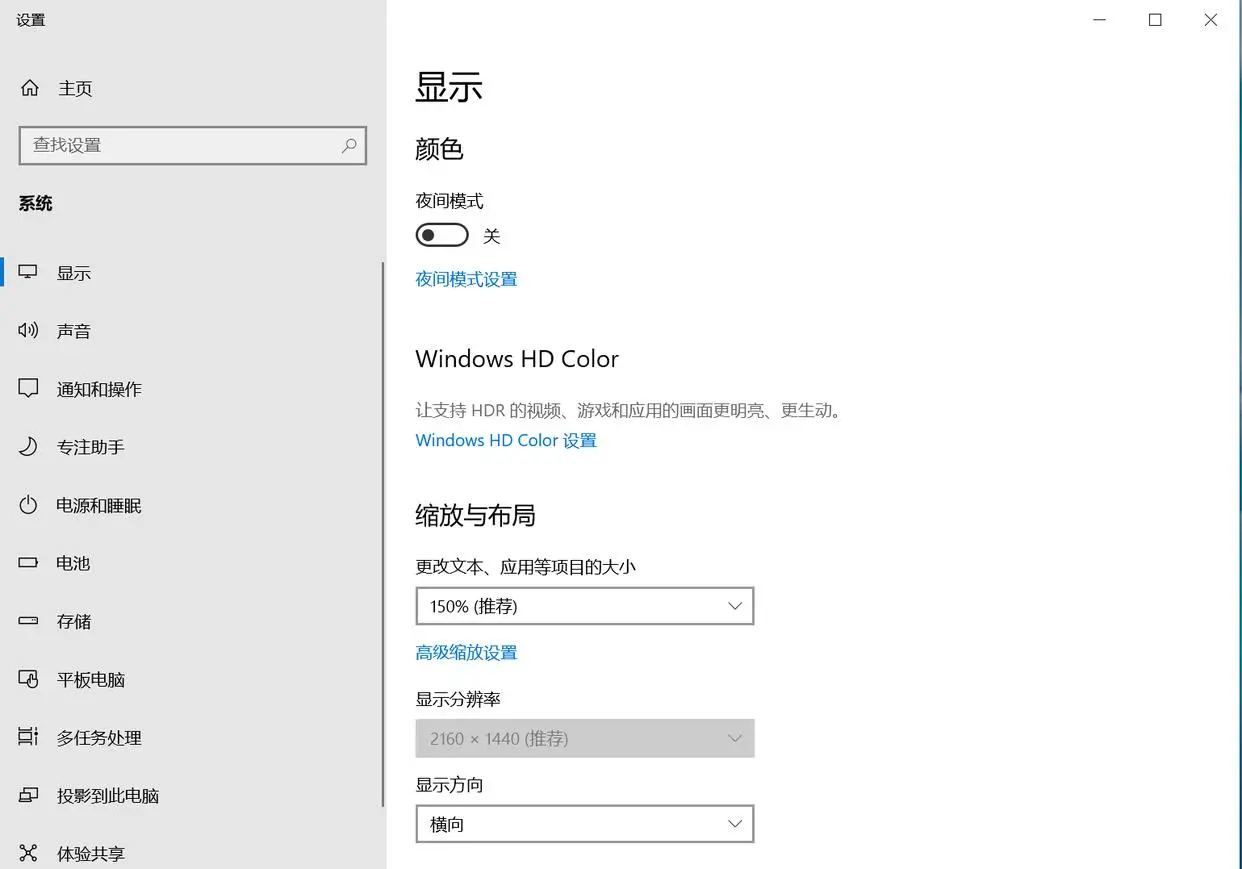Click the Windows HD Color 设置 link

point(505,440)
